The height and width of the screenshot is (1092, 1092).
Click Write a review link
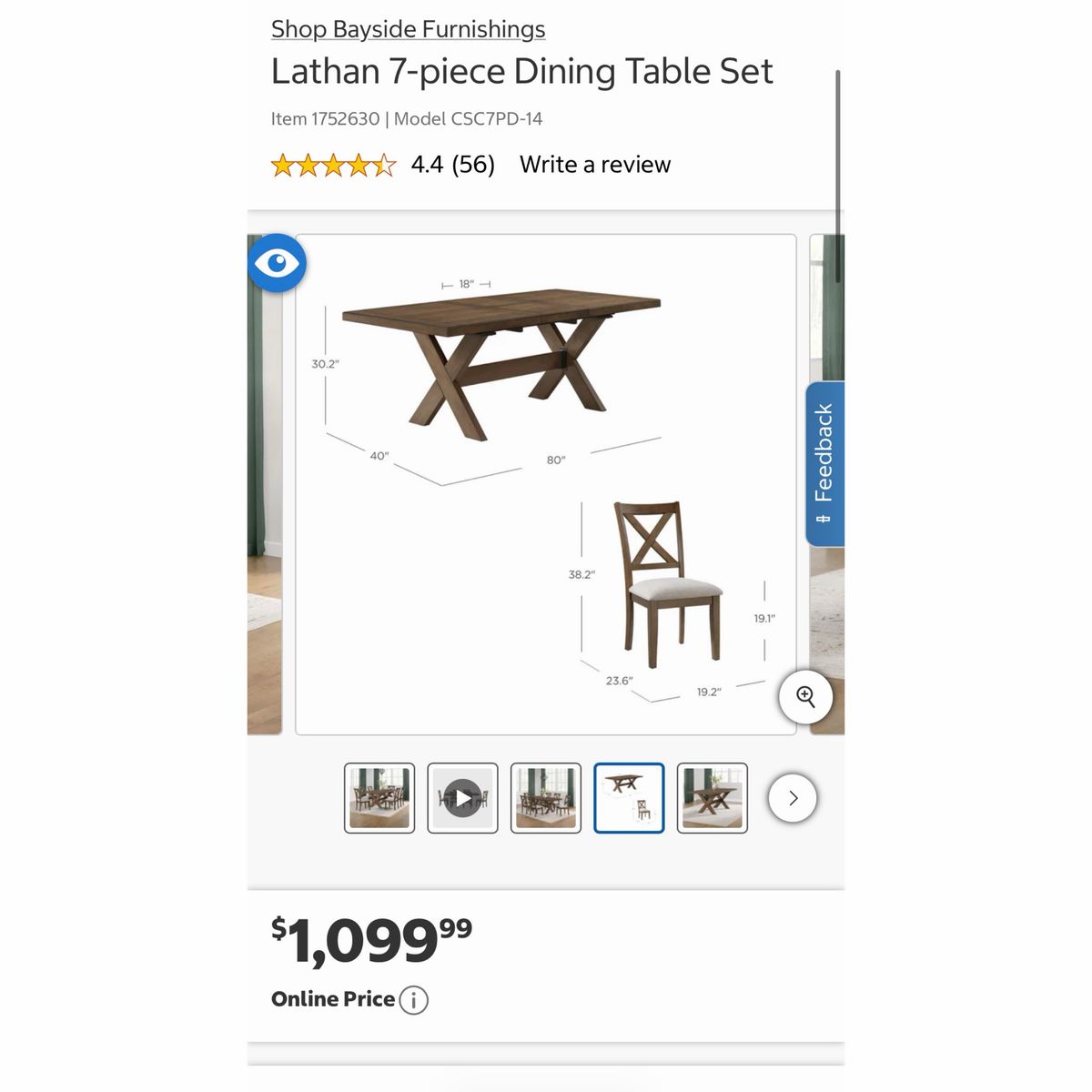[595, 165]
